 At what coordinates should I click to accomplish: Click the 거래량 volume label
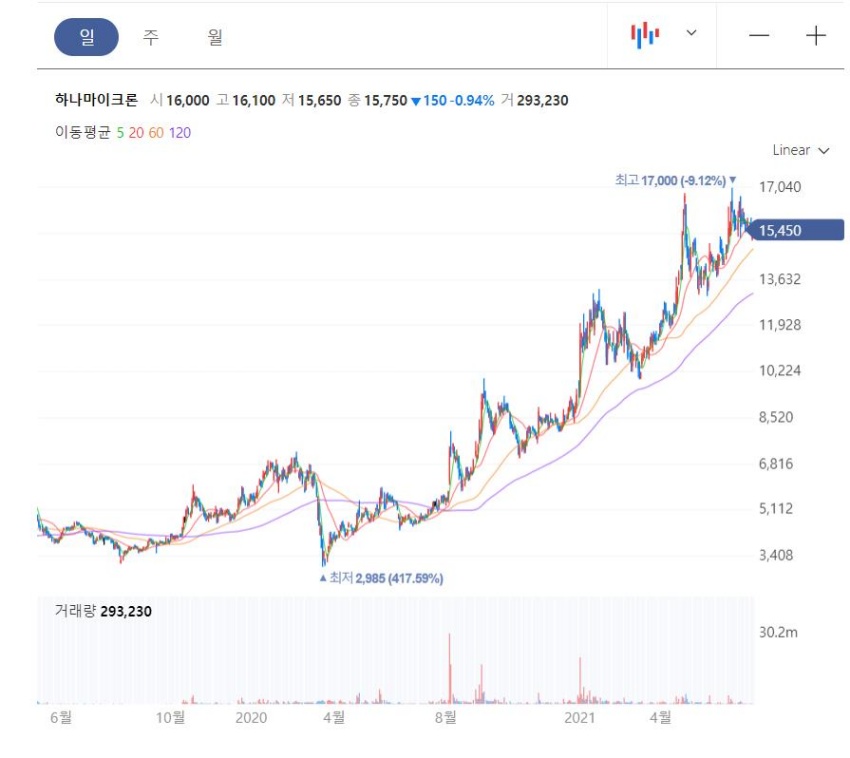(x=75, y=611)
